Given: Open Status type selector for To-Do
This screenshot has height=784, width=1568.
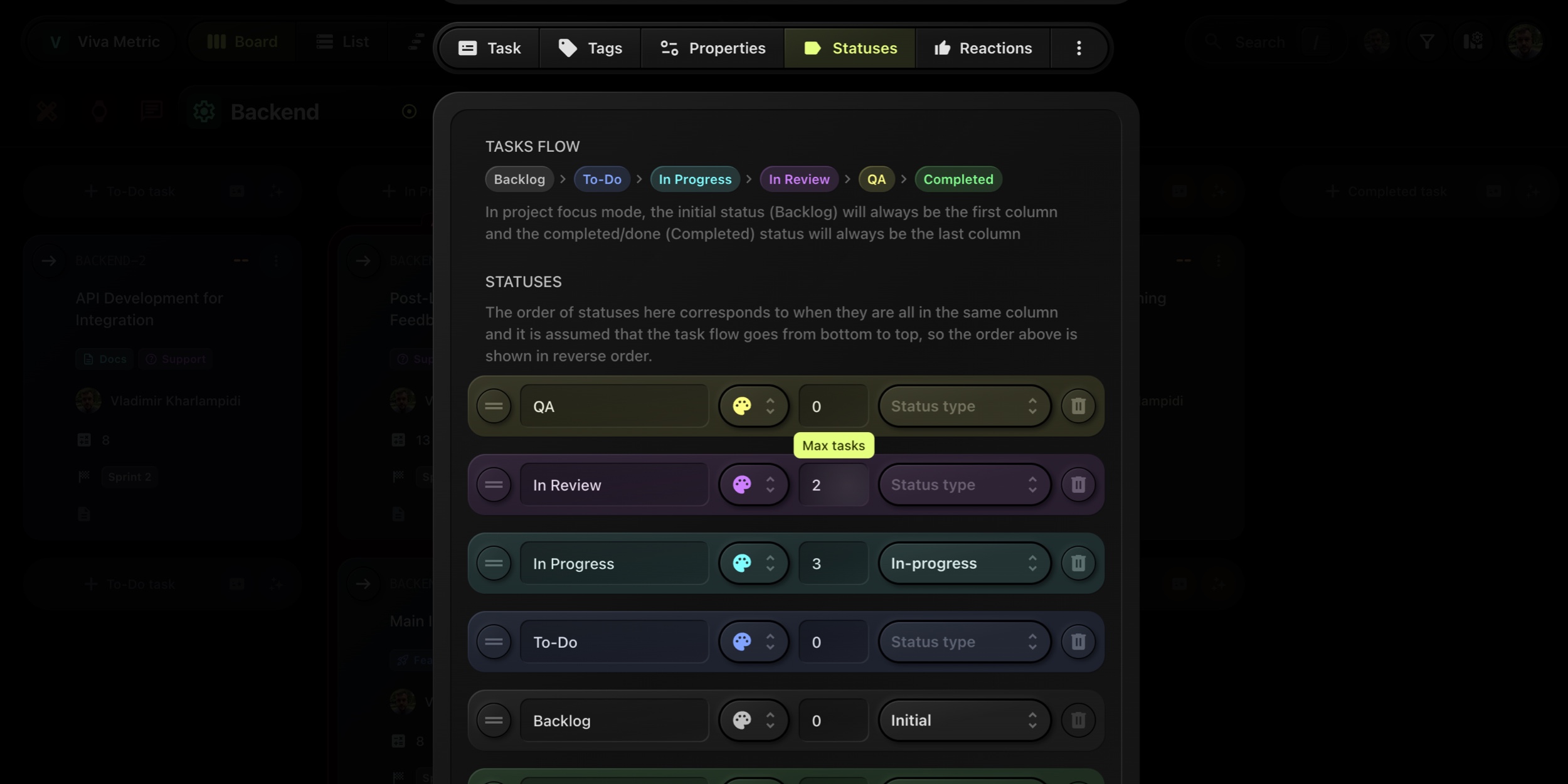Looking at the screenshot, I should pos(963,642).
